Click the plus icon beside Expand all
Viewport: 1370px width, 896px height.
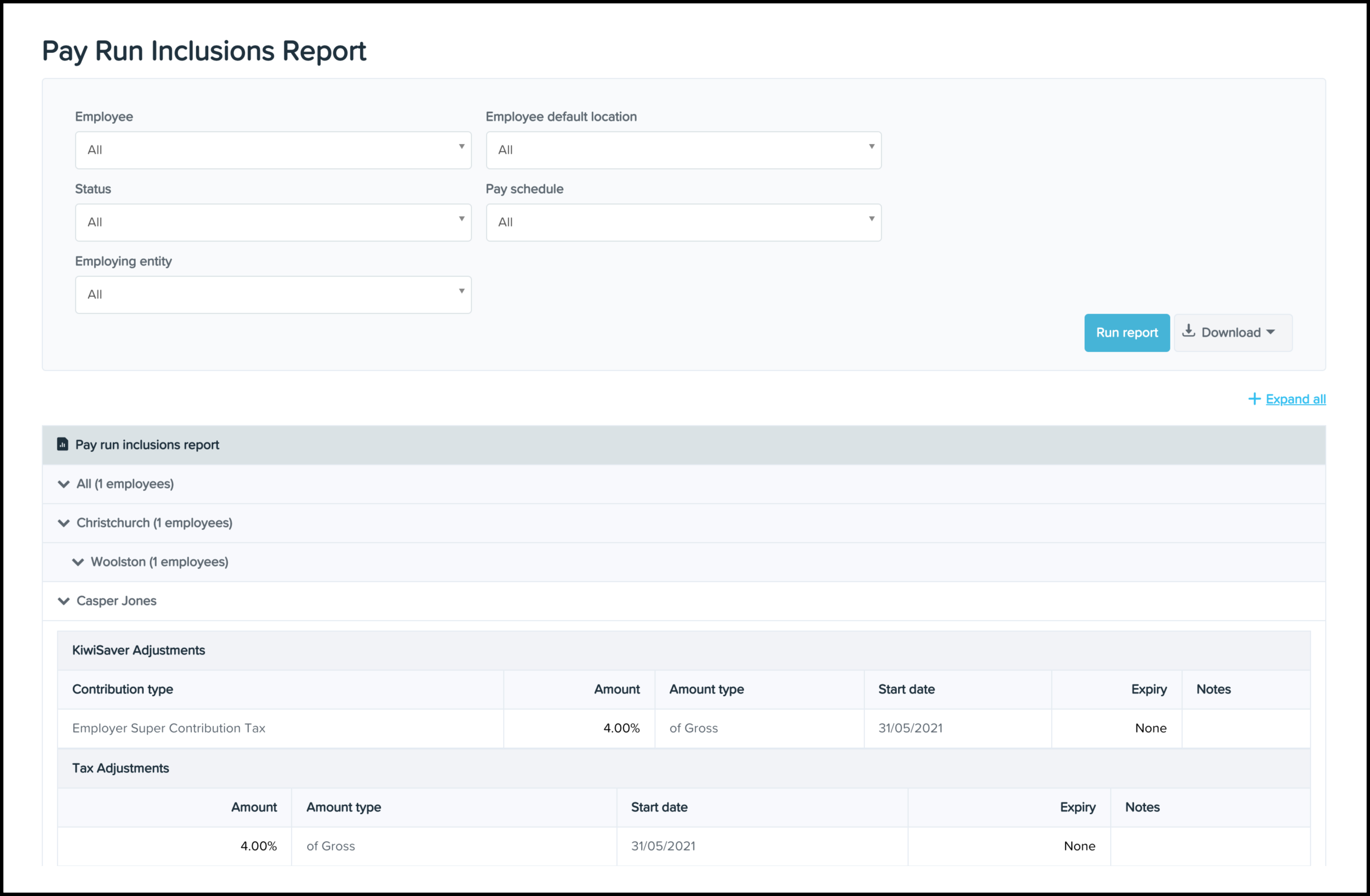pos(1254,399)
